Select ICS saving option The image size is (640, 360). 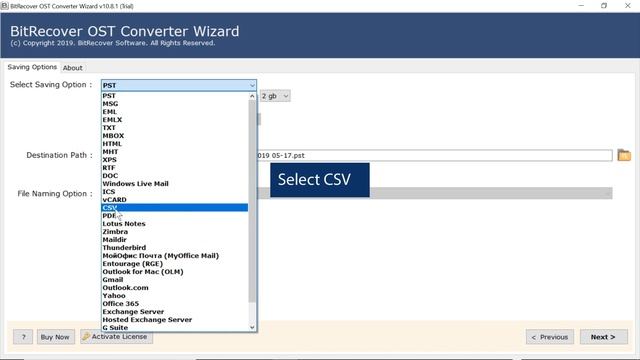175,191
